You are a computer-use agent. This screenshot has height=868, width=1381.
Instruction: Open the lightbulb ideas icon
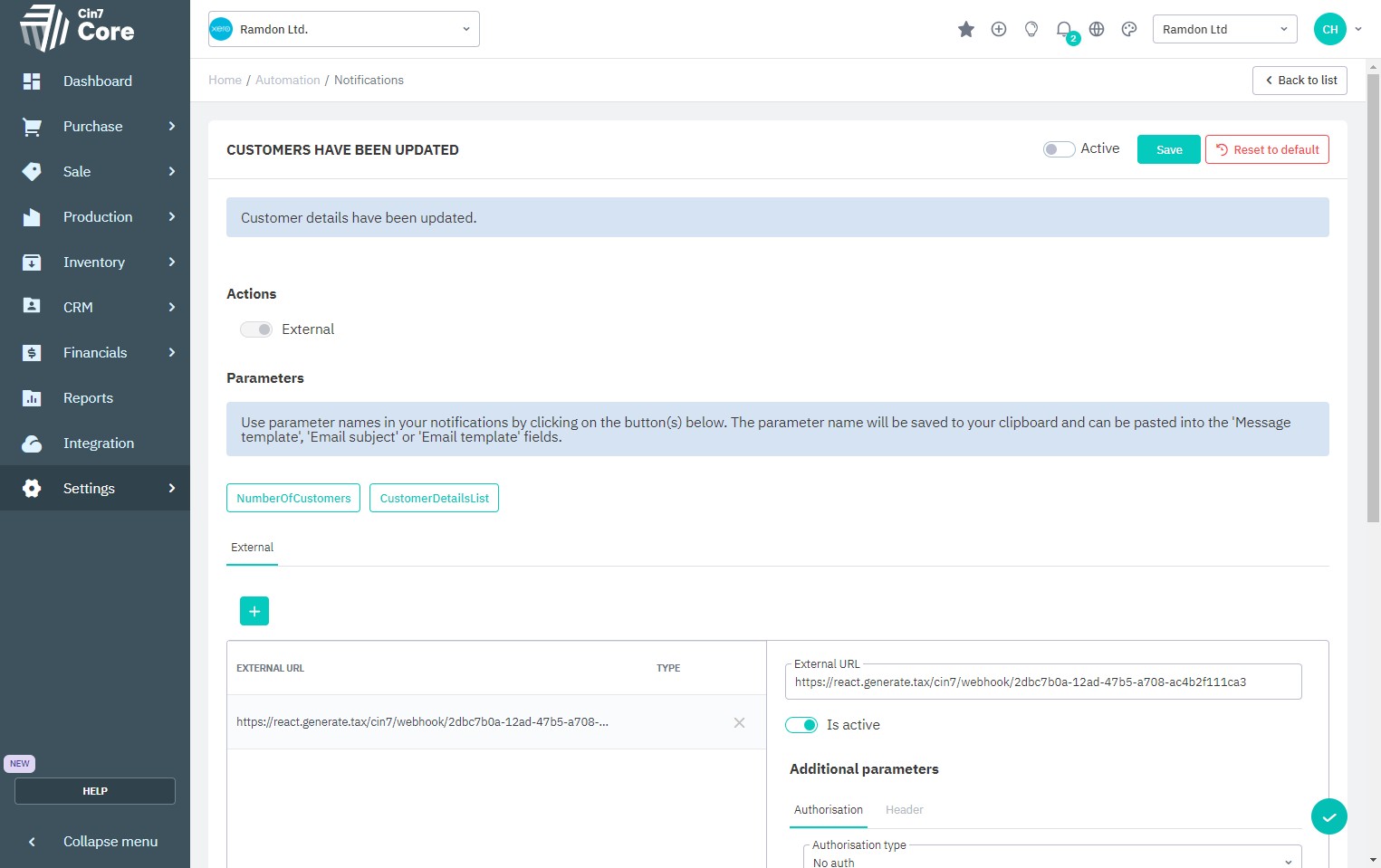pos(1031,30)
